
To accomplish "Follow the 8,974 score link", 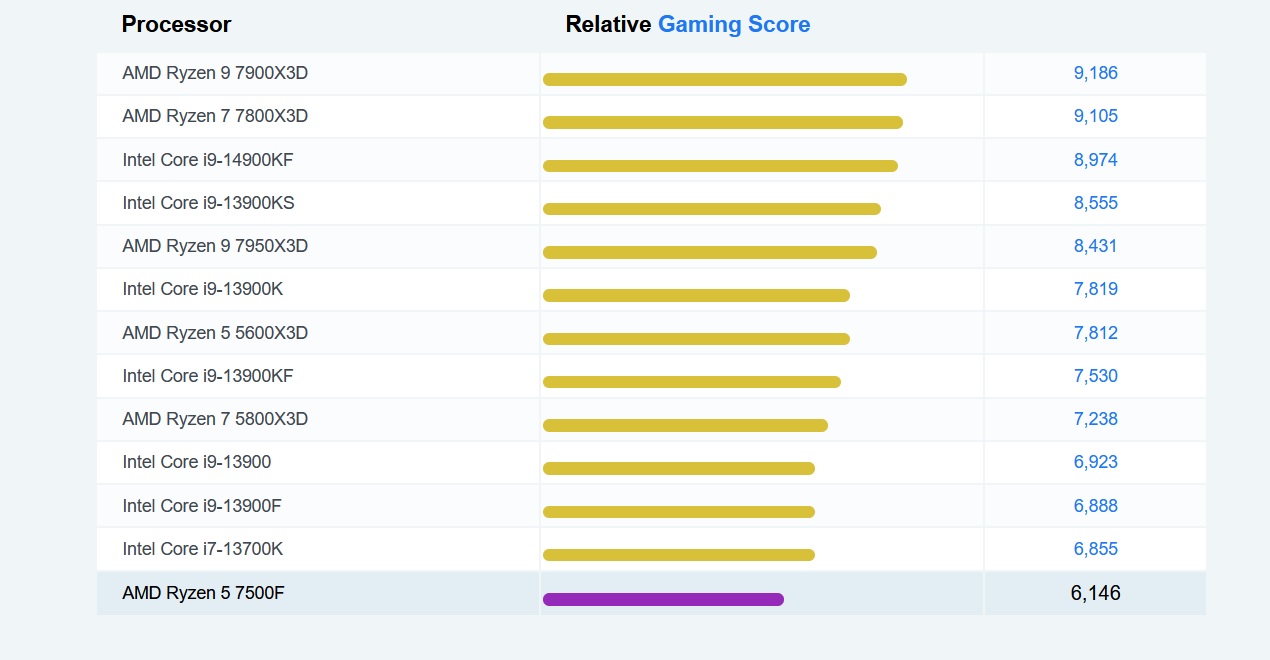I will 1096,160.
